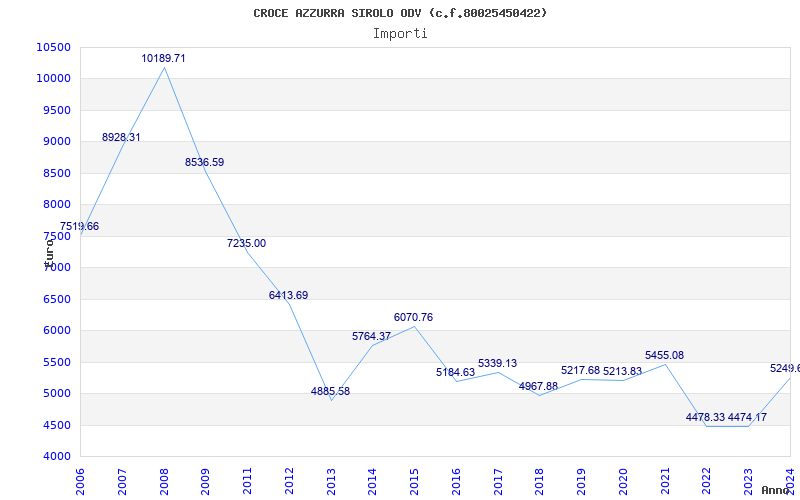Click the data label 7519.66

pyautogui.click(x=79, y=227)
